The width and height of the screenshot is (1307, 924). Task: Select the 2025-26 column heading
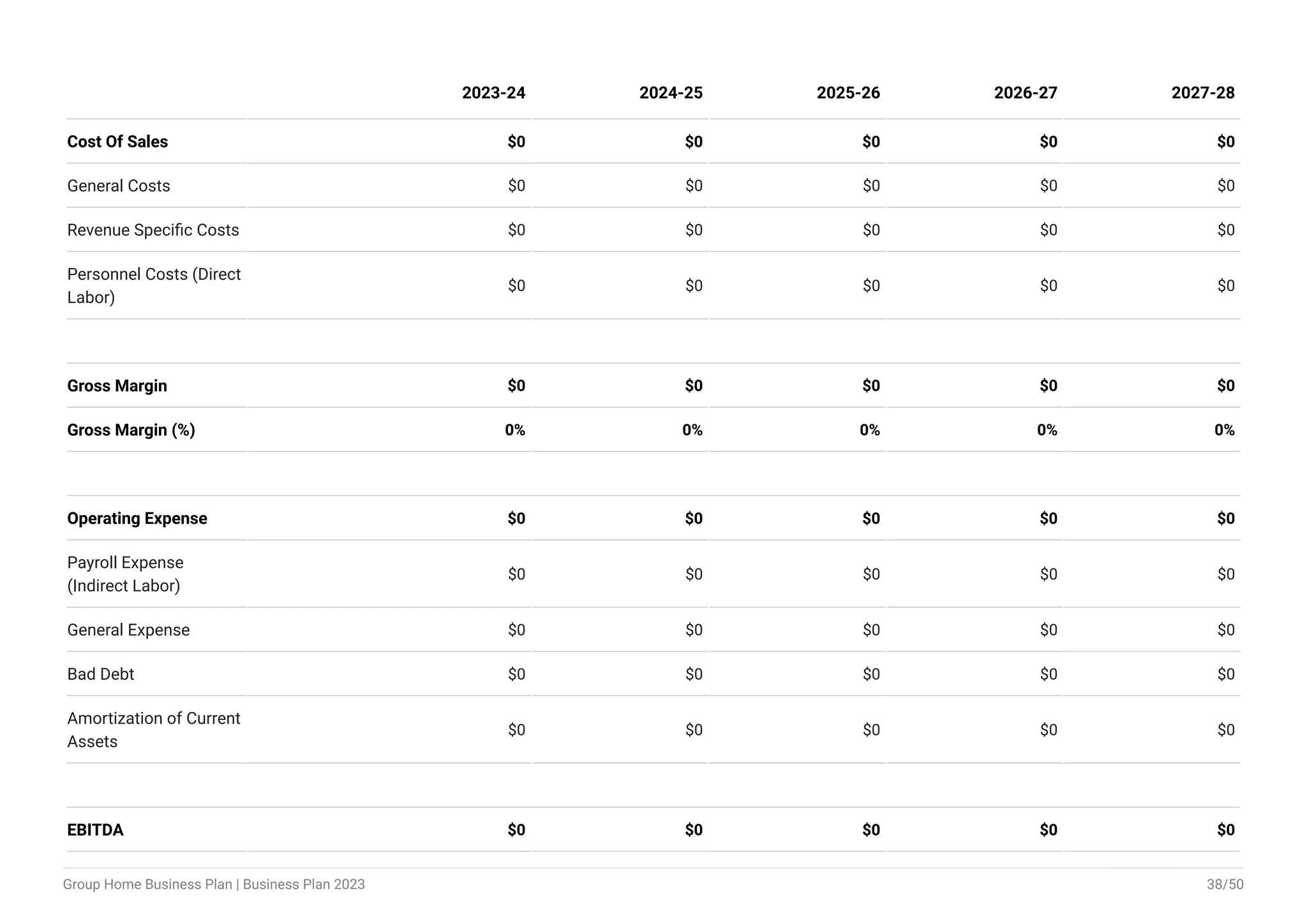[x=848, y=93]
